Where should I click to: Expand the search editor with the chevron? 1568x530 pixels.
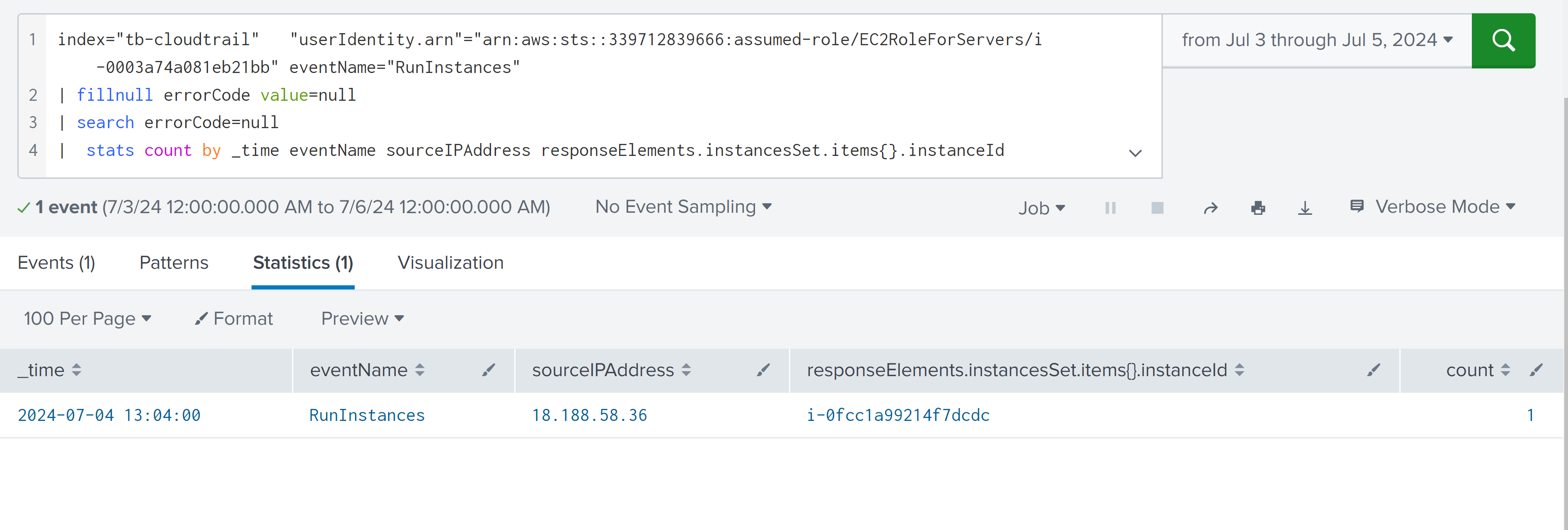click(1135, 153)
